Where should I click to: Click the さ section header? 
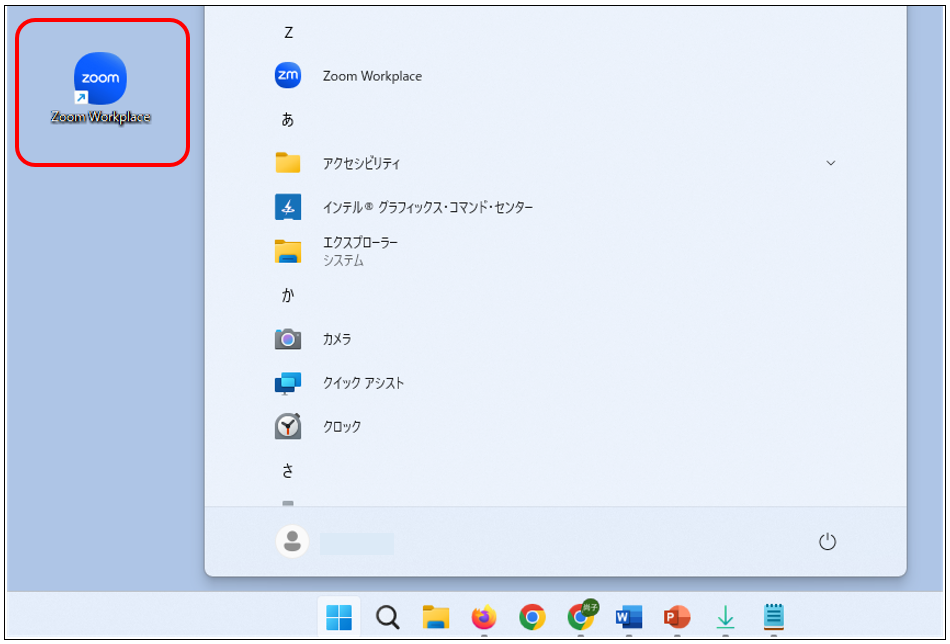[288, 470]
